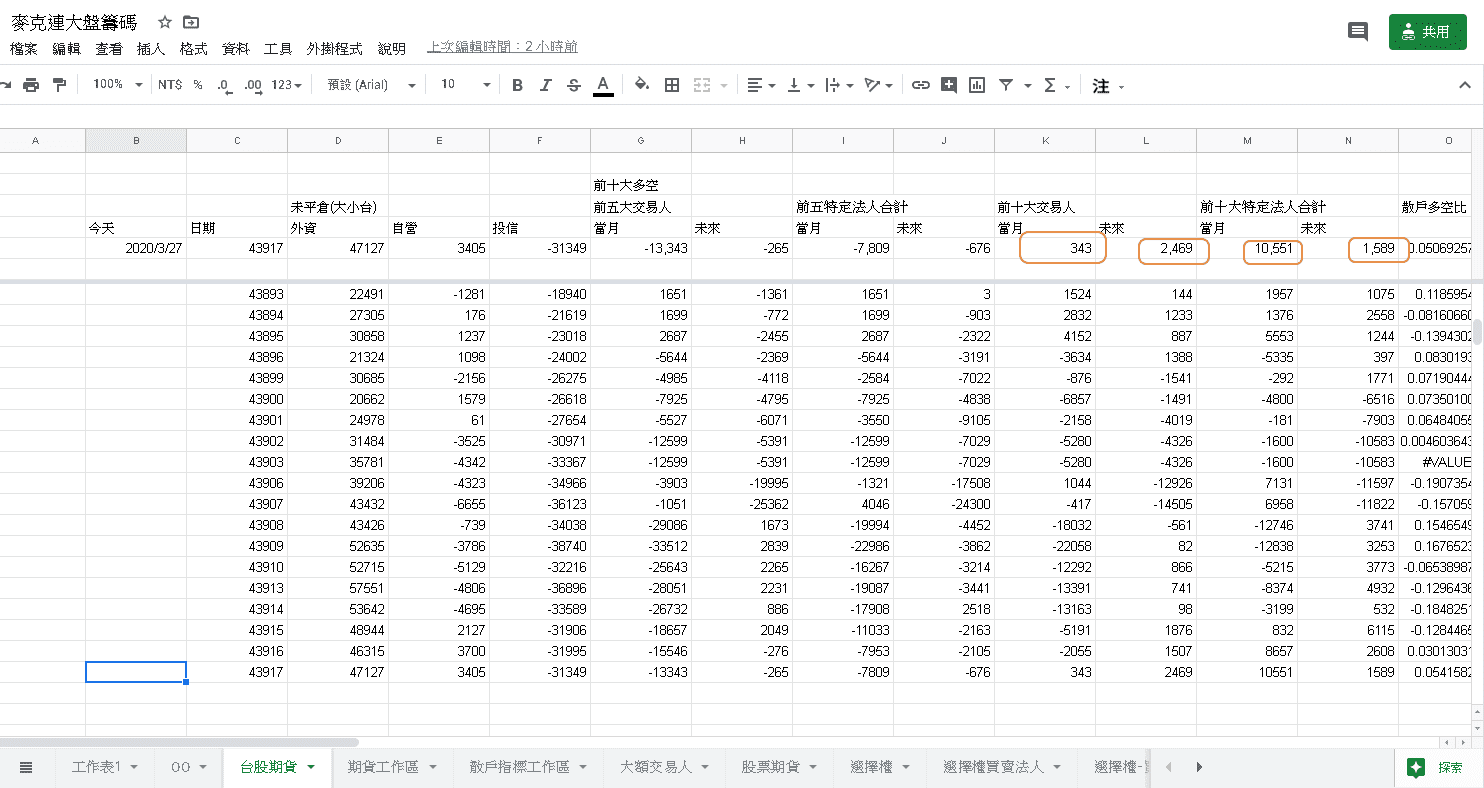The height and width of the screenshot is (788, 1484).
Task: Insert a chart using the chart icon
Action: coord(977,85)
